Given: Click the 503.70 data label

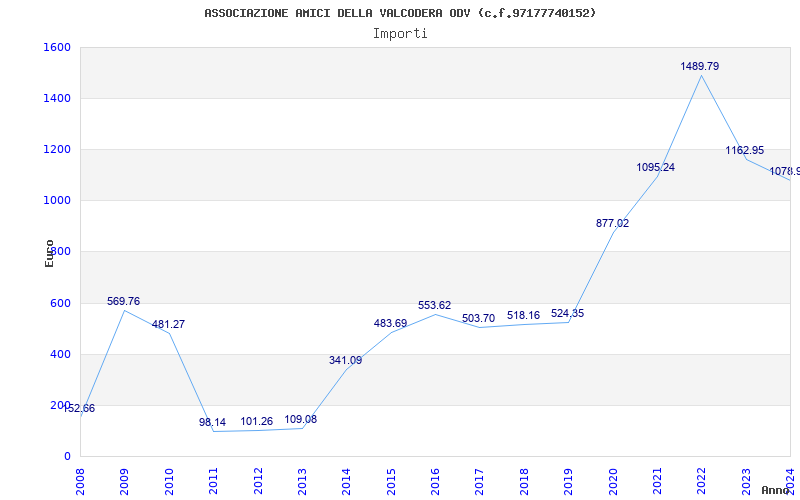Looking at the screenshot, I should 479,318.
